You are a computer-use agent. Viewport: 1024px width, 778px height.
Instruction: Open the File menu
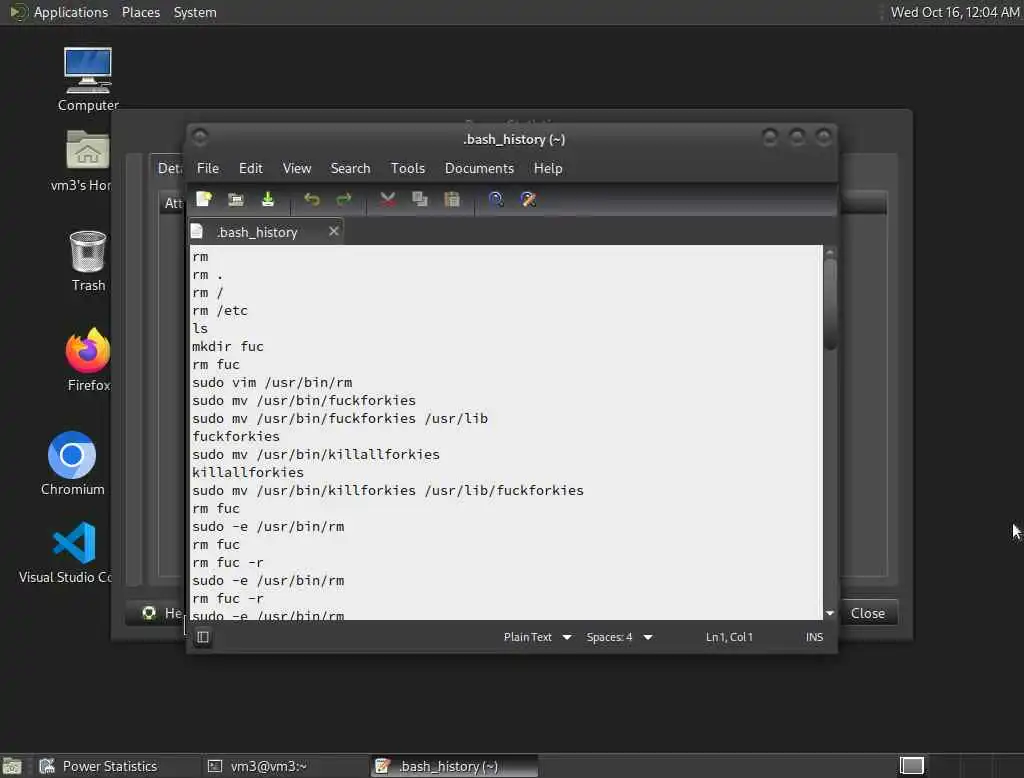pos(208,169)
